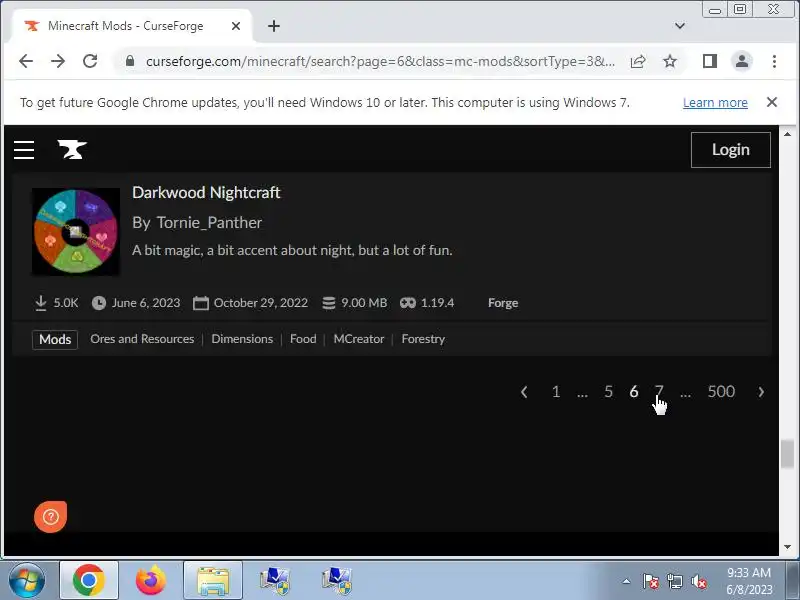Filter by Food category
Viewport: 800px width, 600px height.
pyautogui.click(x=303, y=339)
